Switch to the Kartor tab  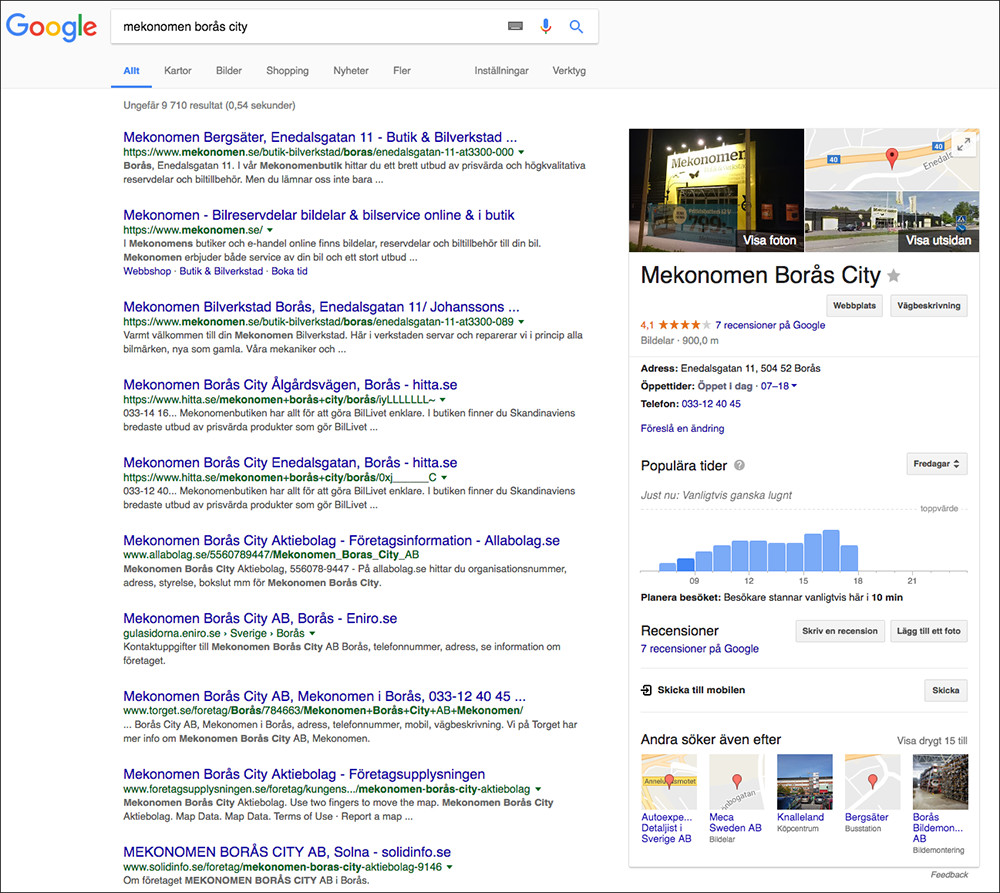177,71
